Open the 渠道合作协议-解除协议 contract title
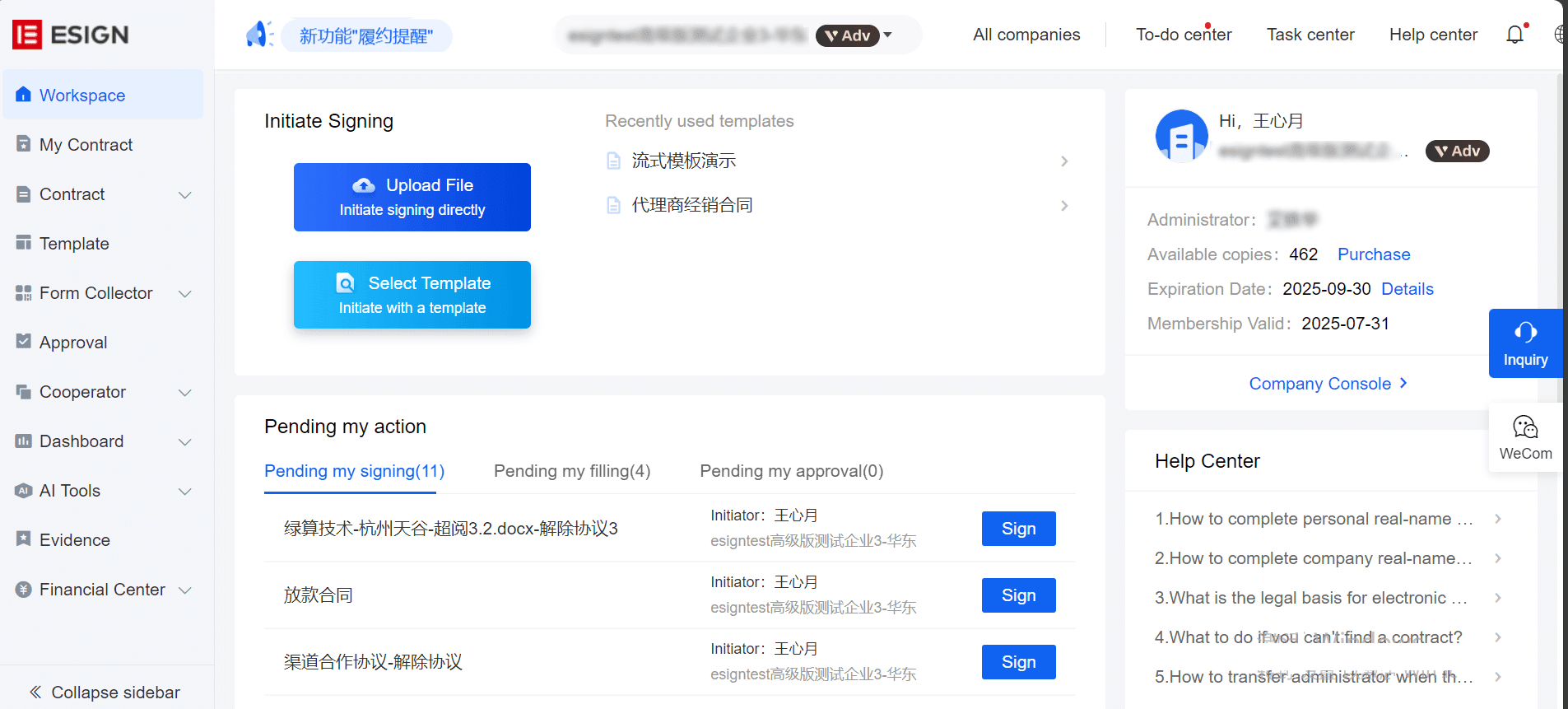 coord(373,662)
